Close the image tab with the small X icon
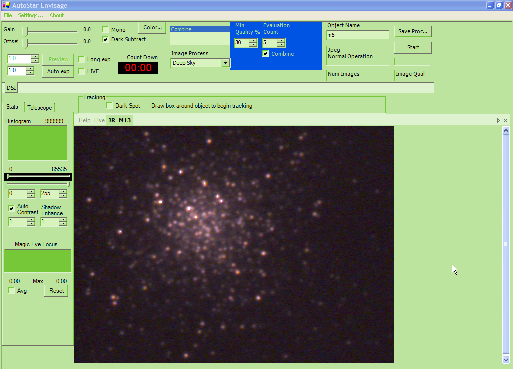The width and height of the screenshot is (513, 369). [x=505, y=121]
